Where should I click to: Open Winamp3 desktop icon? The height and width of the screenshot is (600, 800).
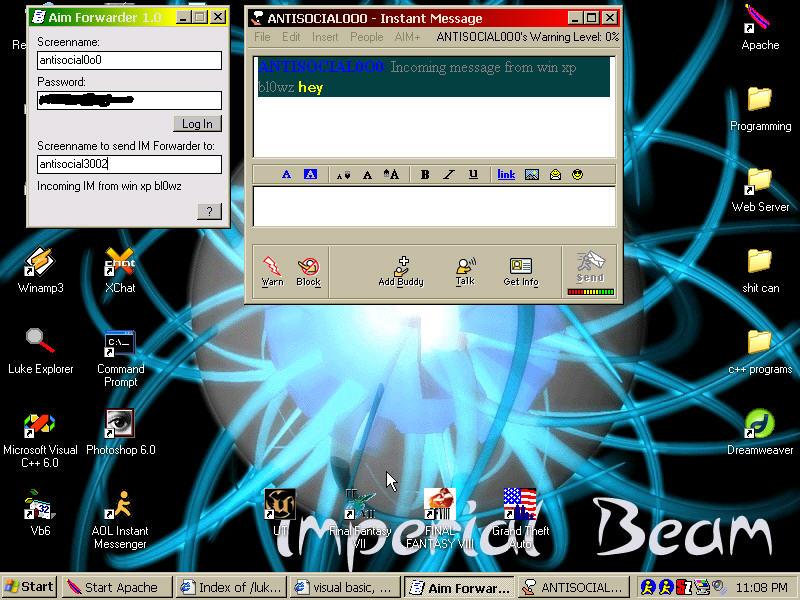click(40, 270)
